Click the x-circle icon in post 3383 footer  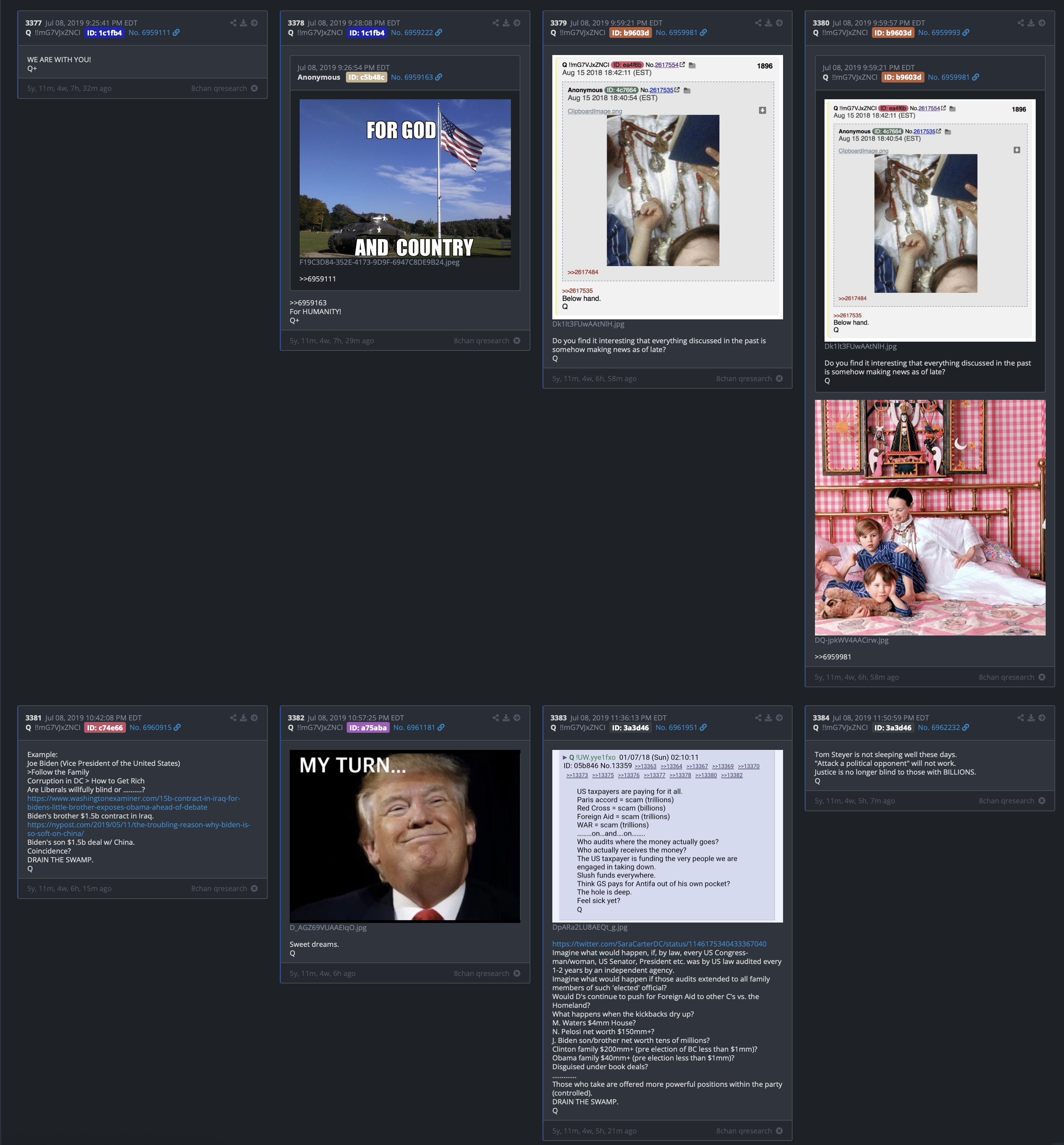779,1131
